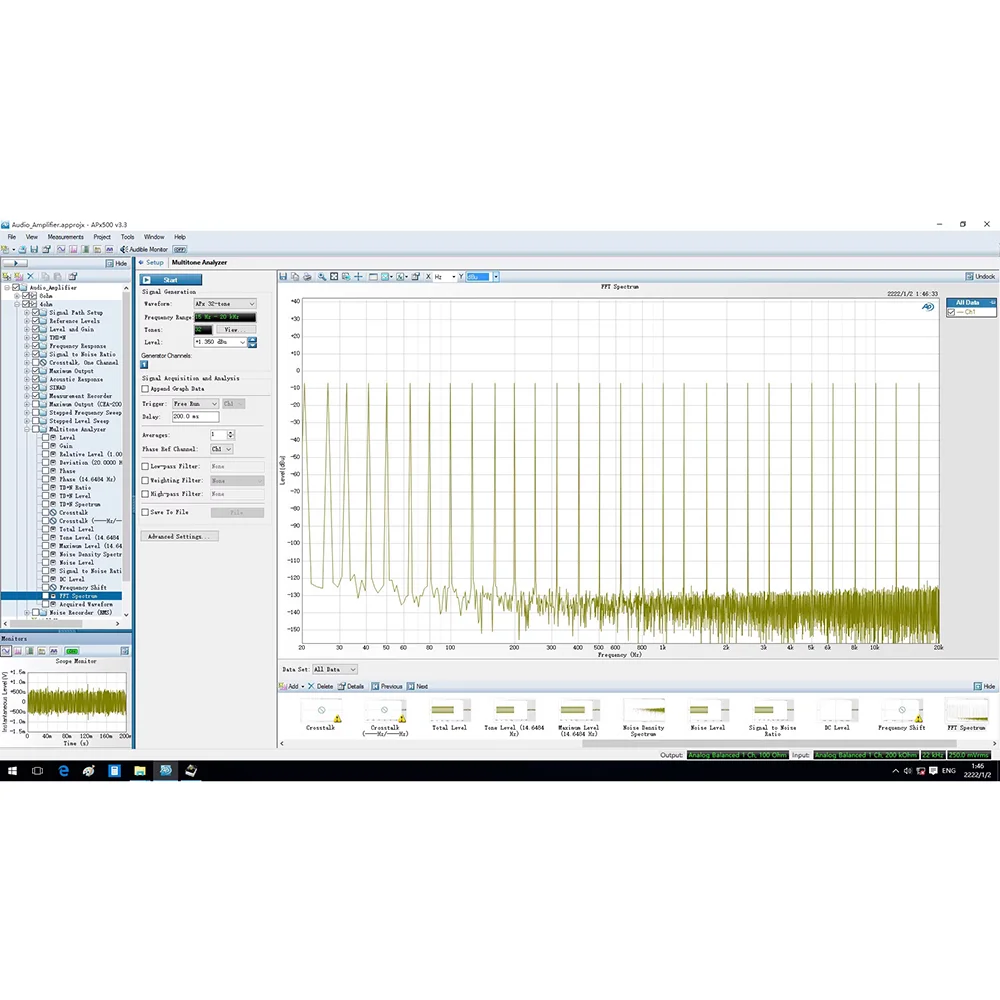
Task: Open Advanced Settings dialog
Action: [175, 537]
